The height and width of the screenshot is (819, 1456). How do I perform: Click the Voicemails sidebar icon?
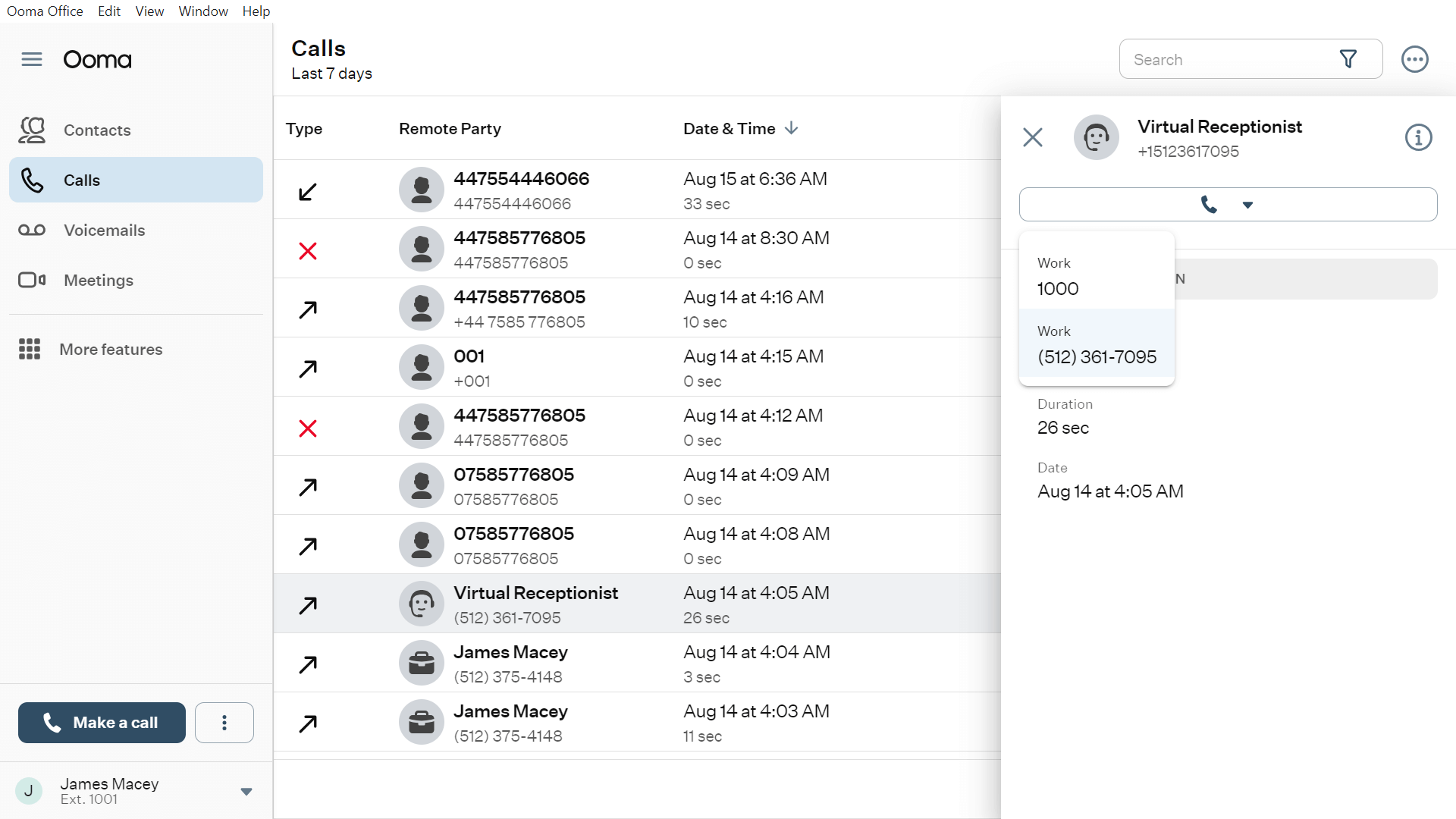(x=32, y=230)
